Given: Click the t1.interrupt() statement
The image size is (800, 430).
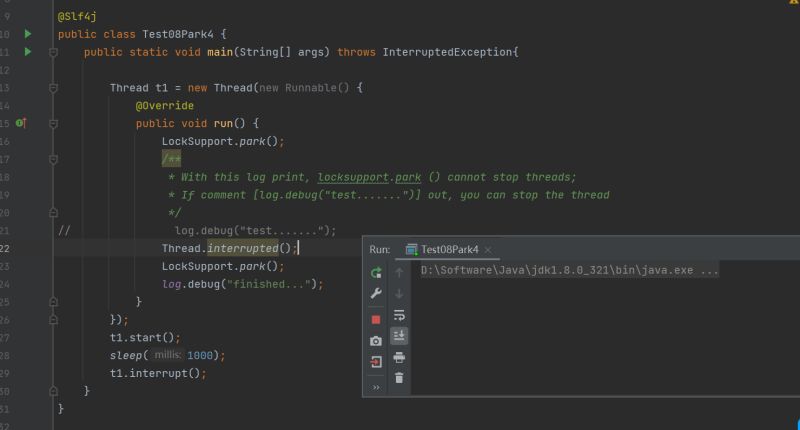Looking at the screenshot, I should (x=158, y=373).
